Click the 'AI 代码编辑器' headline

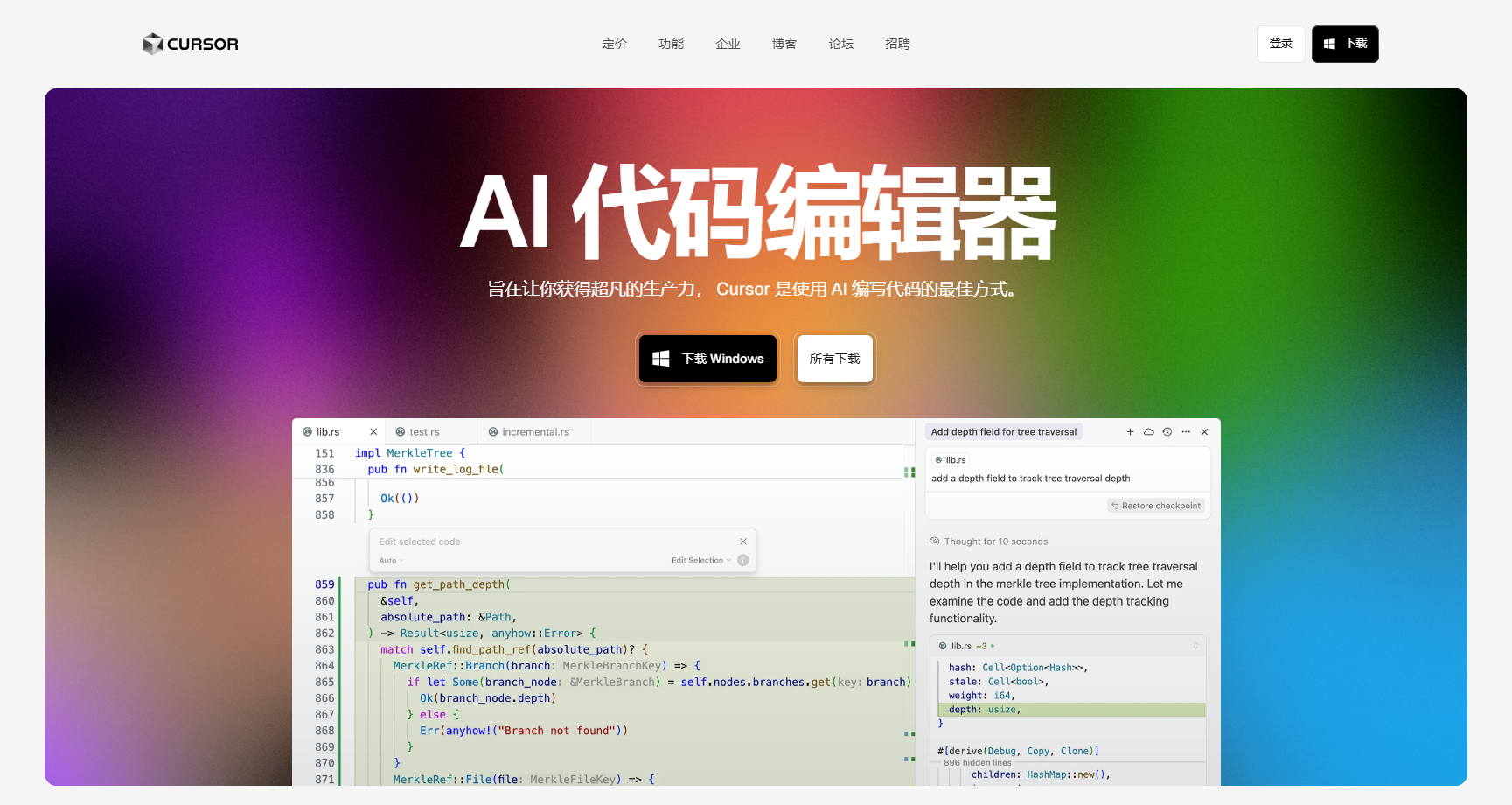(757, 212)
